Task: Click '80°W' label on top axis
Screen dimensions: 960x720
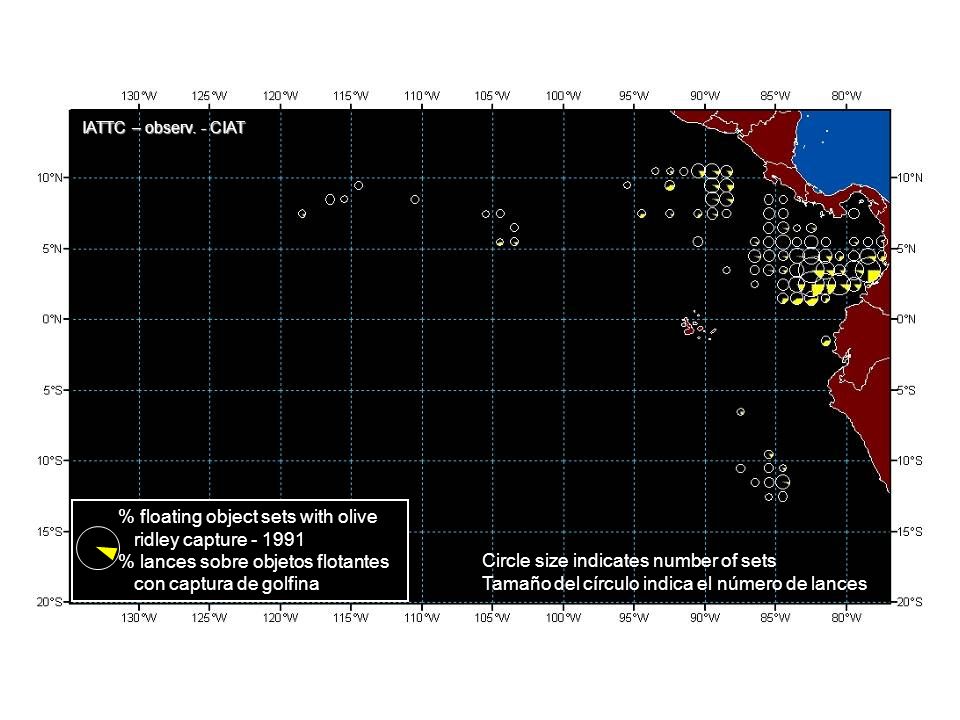Action: 846,96
